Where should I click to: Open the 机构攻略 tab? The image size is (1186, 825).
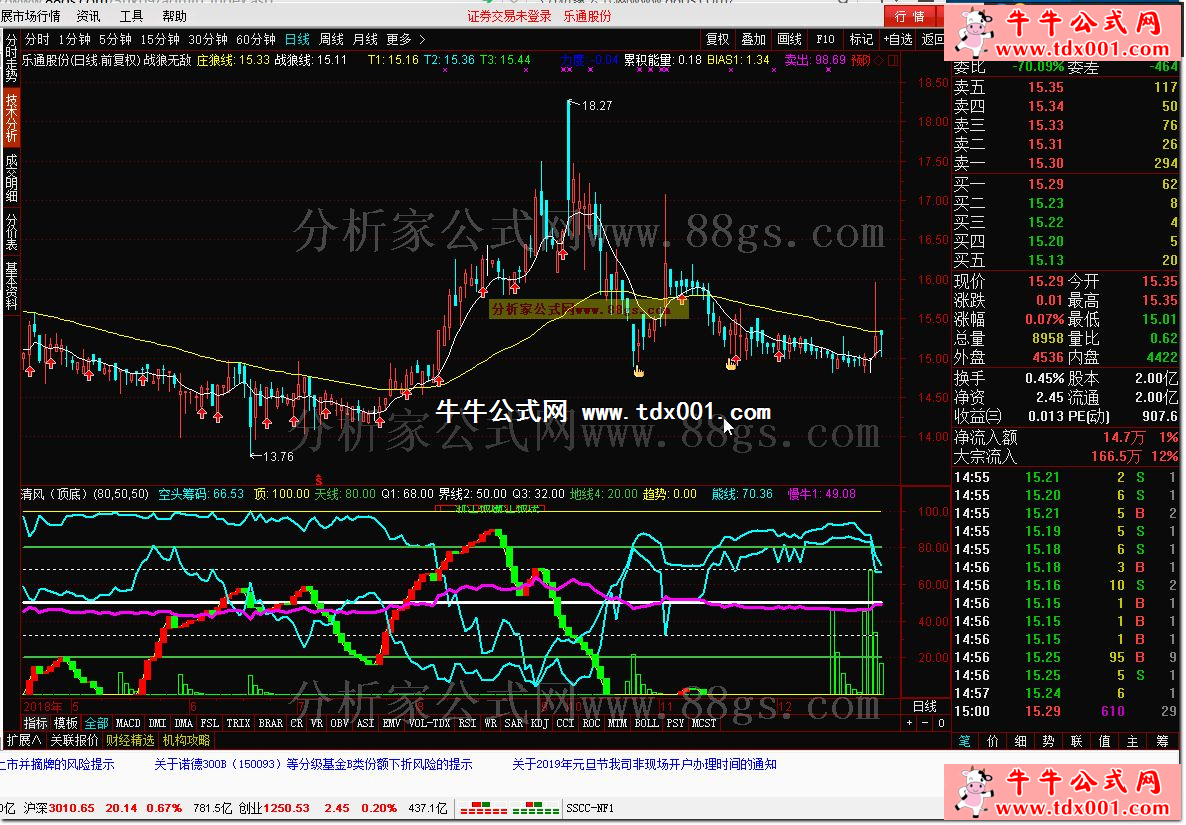pyautogui.click(x=186, y=740)
